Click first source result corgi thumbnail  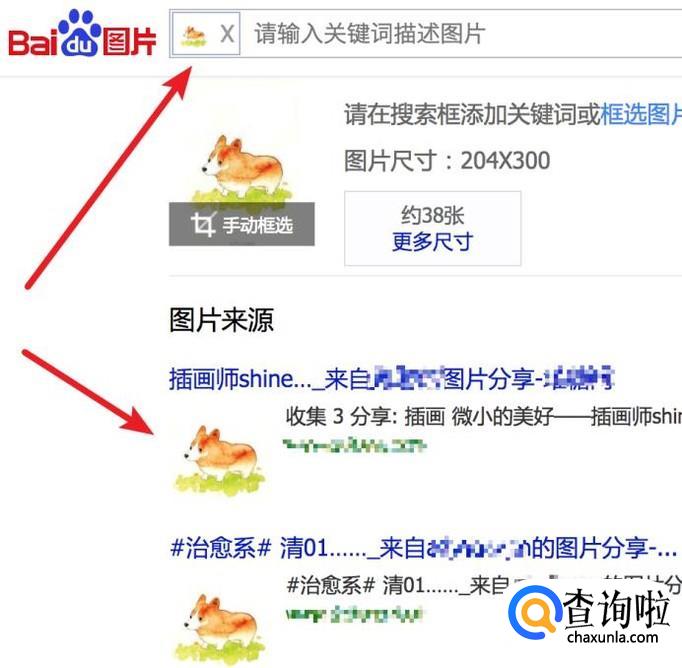[x=219, y=461]
